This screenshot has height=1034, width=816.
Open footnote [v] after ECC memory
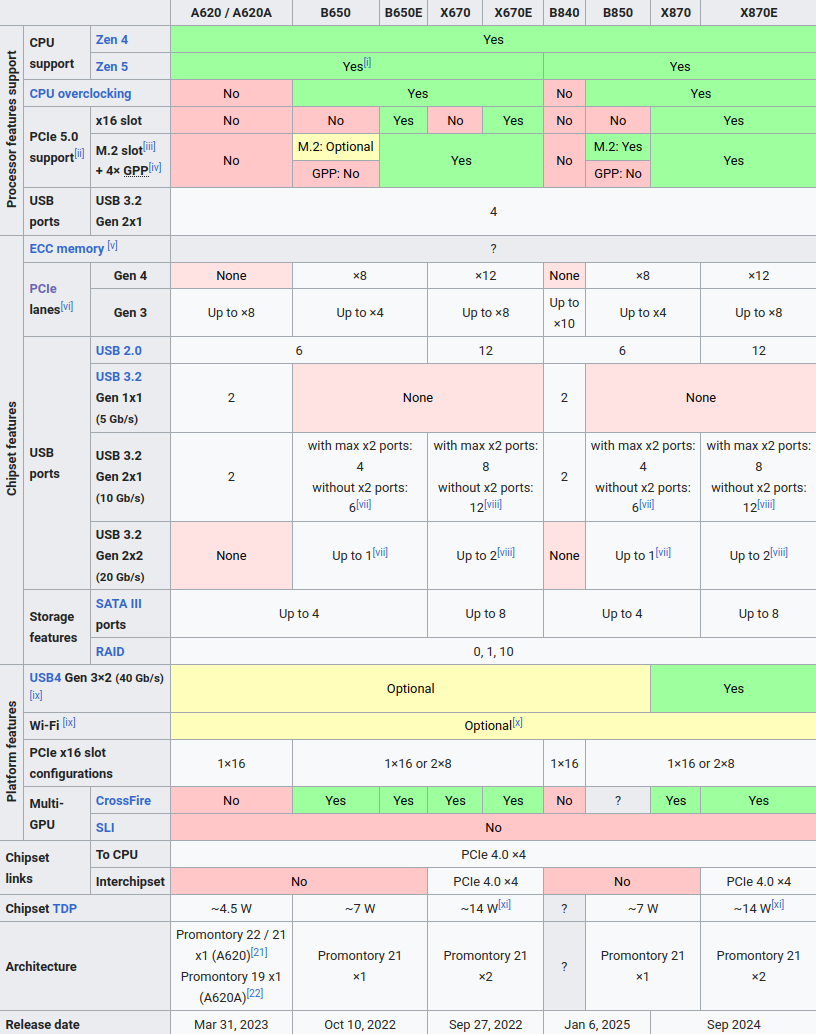(x=112, y=245)
